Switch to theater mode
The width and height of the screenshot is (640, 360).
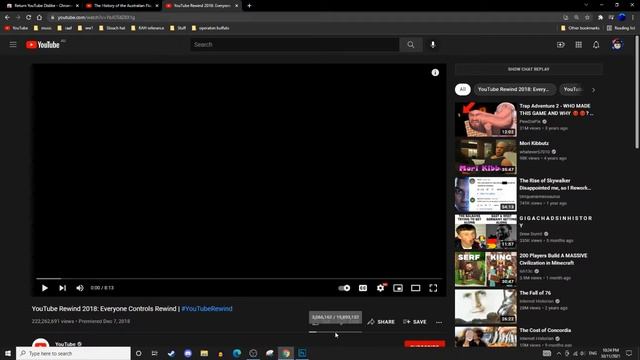(x=416, y=288)
